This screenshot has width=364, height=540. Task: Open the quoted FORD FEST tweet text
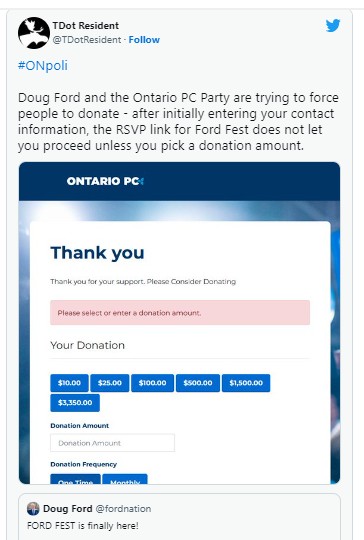pos(83,526)
